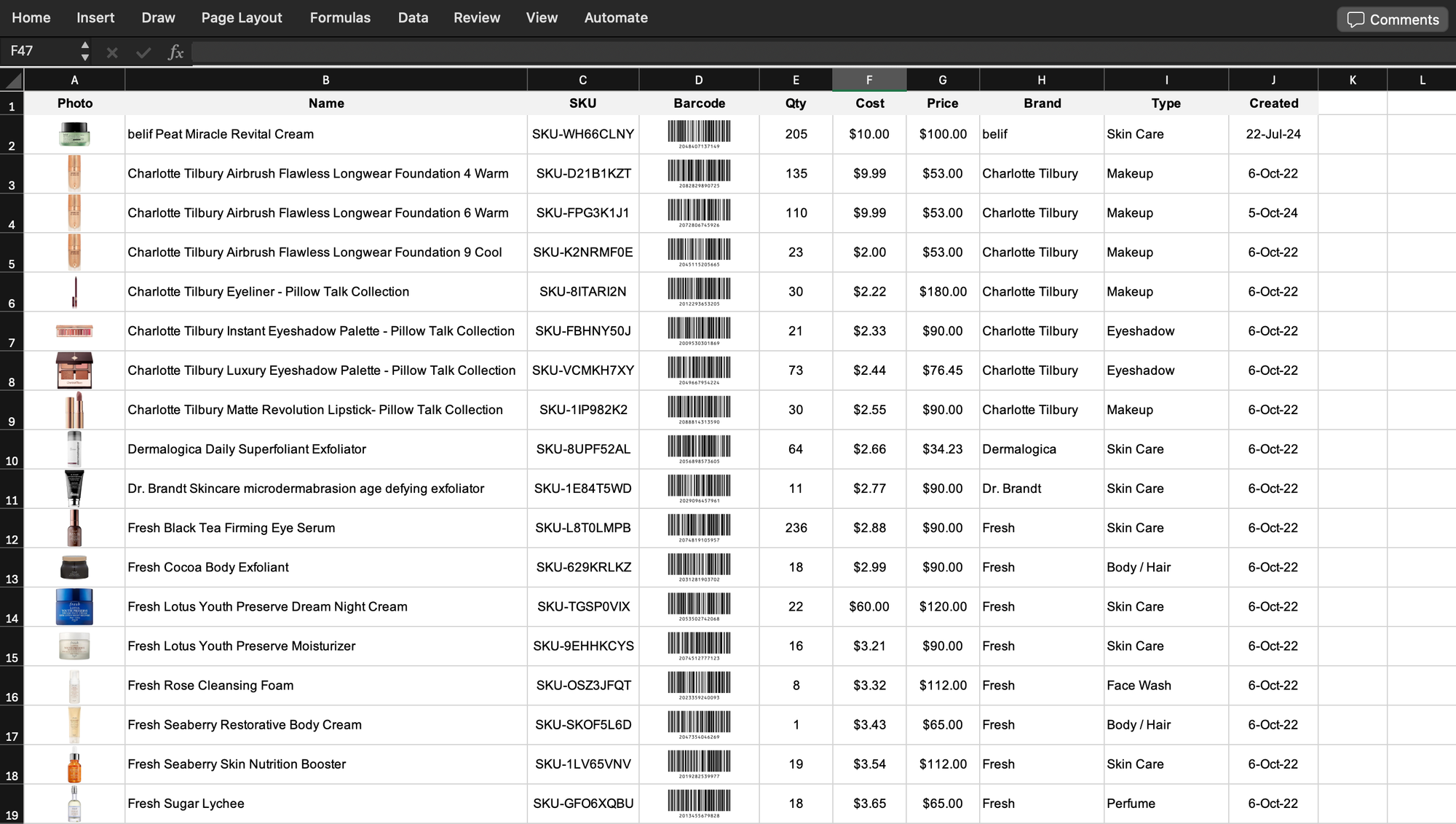Open the Insert ribbon tab
Screen dimensions: 1456x824
pyautogui.click(x=95, y=17)
